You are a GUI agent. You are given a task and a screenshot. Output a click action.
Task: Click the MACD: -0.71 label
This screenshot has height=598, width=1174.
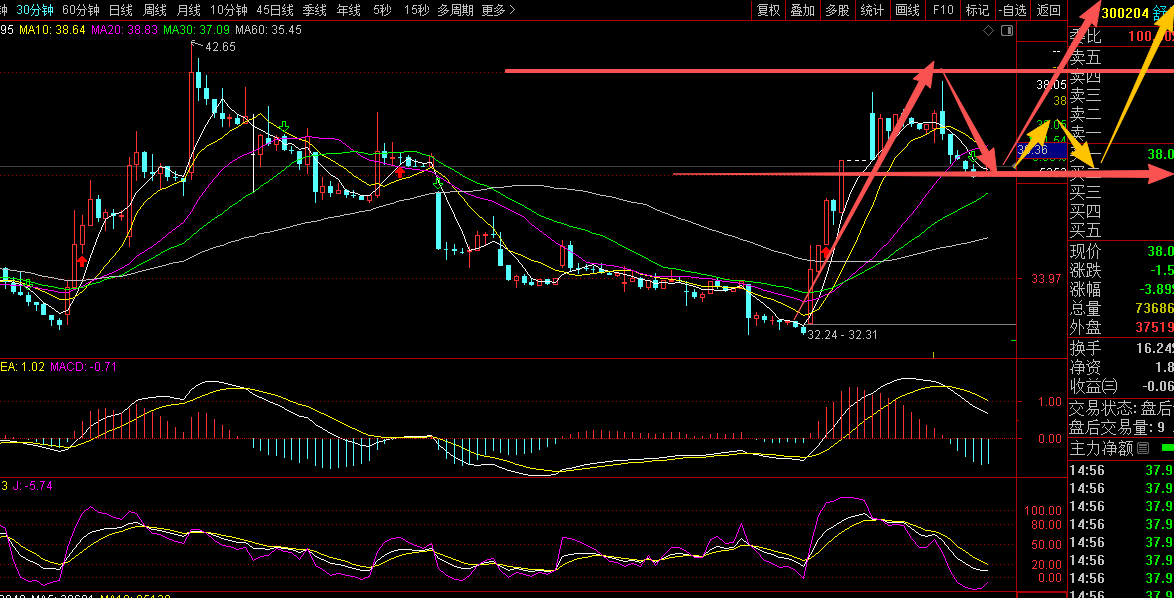(82, 367)
